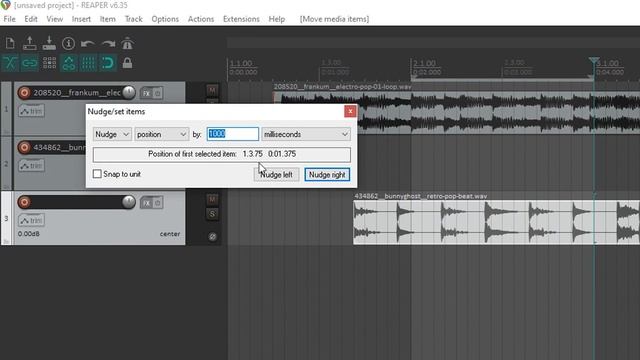Select the electro-pop-01-loop.wav media item

tap(456, 113)
